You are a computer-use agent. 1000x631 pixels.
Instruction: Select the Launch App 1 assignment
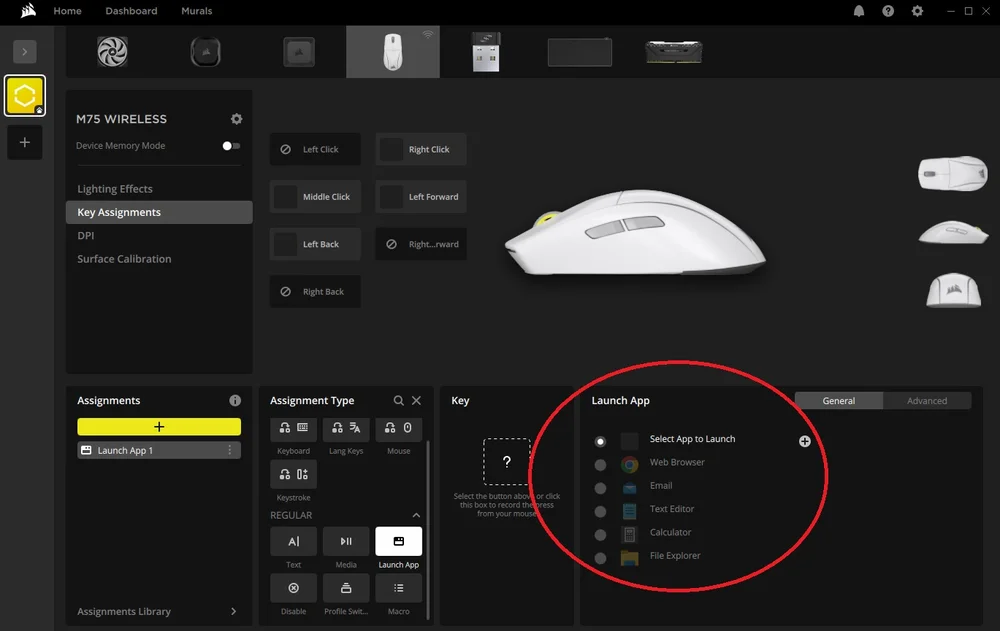point(159,450)
